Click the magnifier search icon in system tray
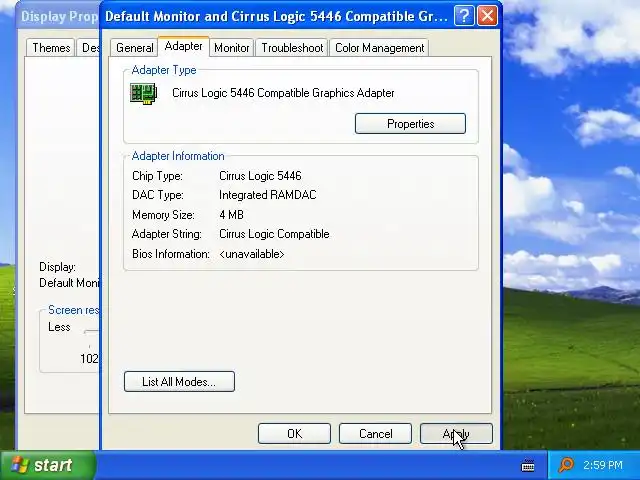Viewport: 640px width, 480px height. (x=566, y=465)
